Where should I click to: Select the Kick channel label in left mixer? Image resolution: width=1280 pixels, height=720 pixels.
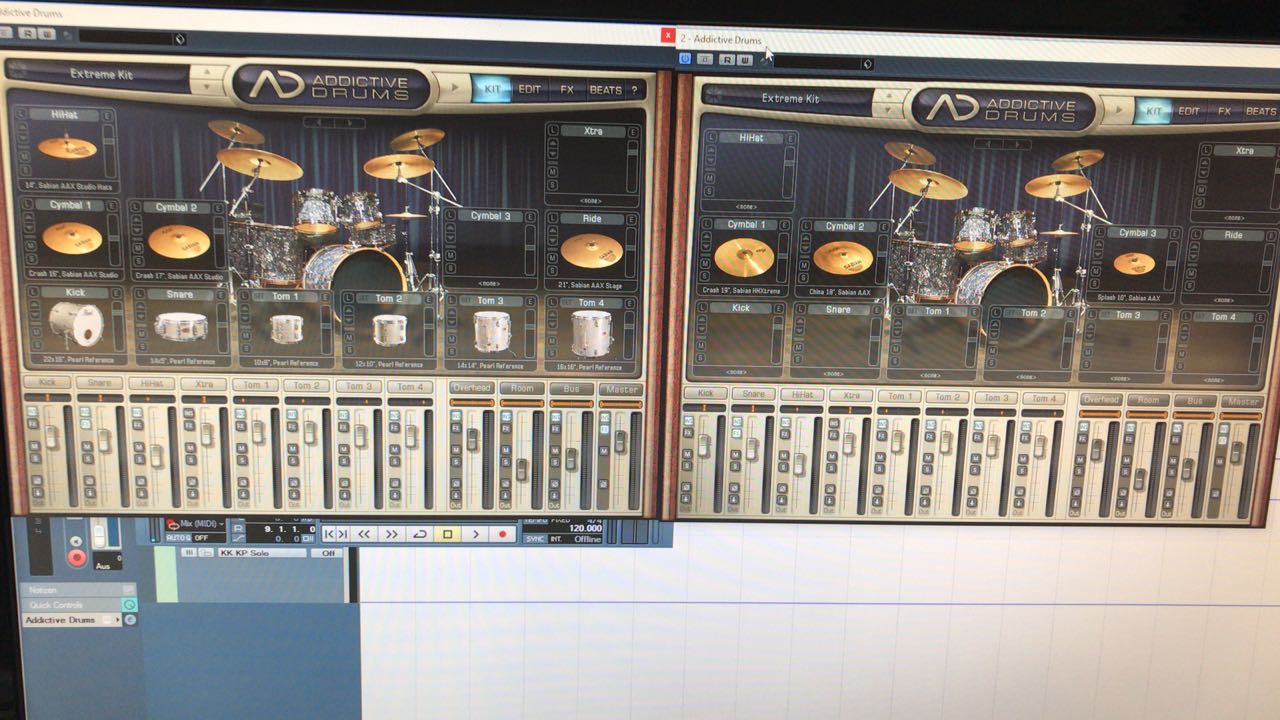click(48, 382)
